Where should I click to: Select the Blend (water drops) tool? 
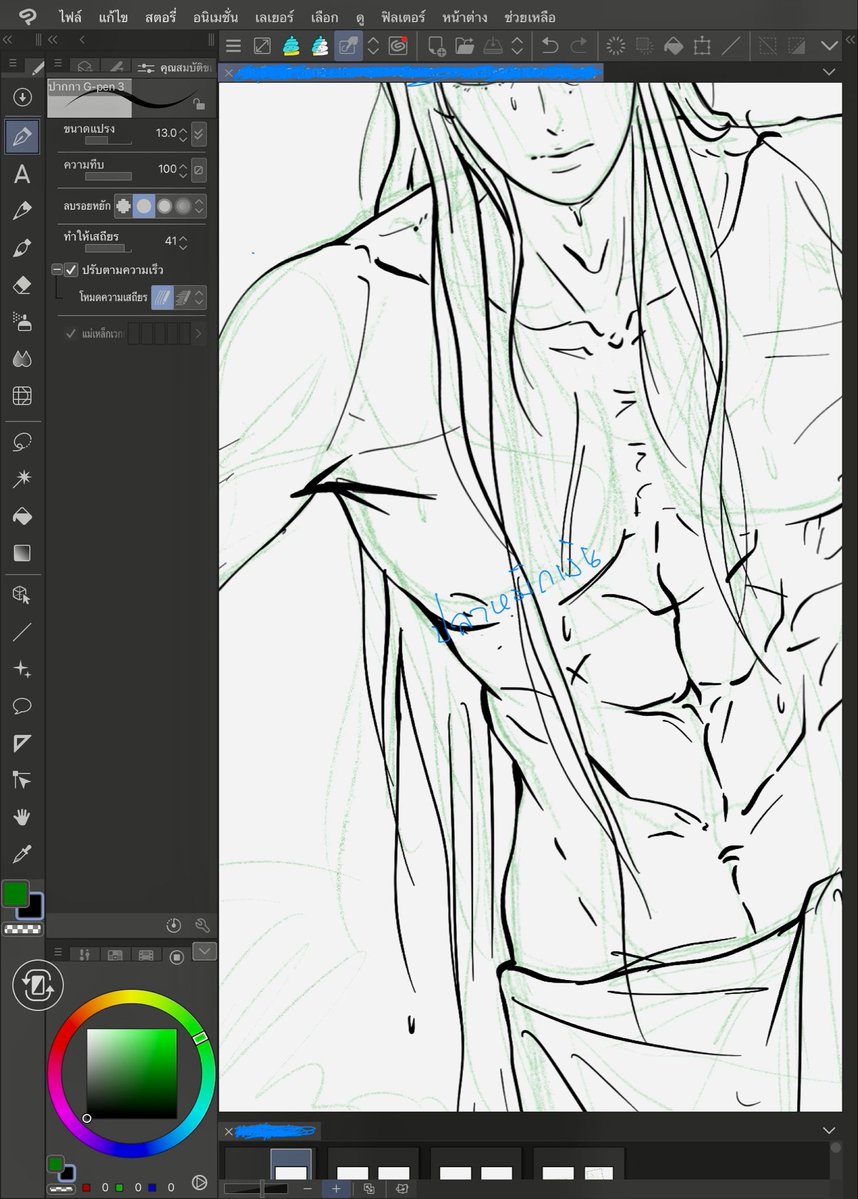(22, 359)
